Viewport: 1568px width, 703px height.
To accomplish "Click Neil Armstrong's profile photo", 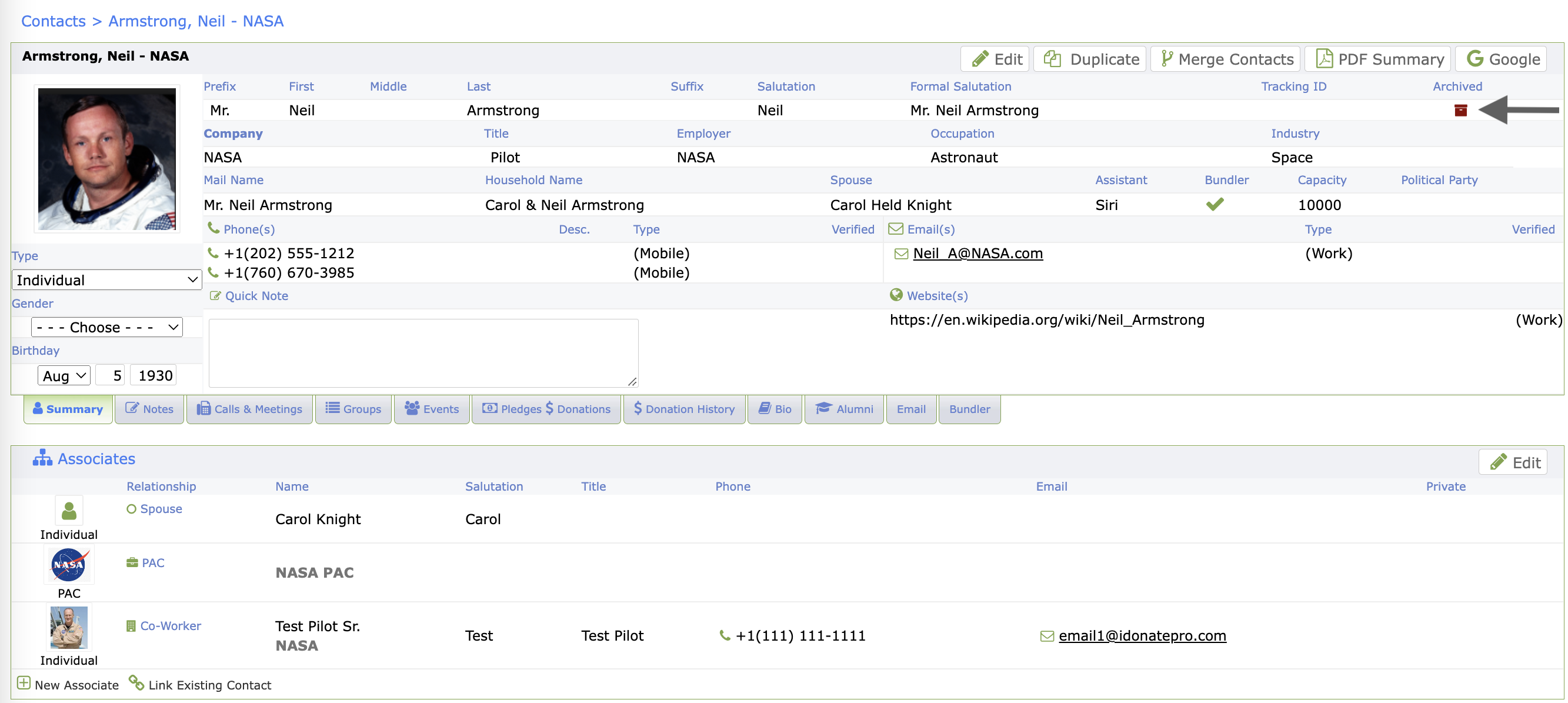I will (106, 159).
